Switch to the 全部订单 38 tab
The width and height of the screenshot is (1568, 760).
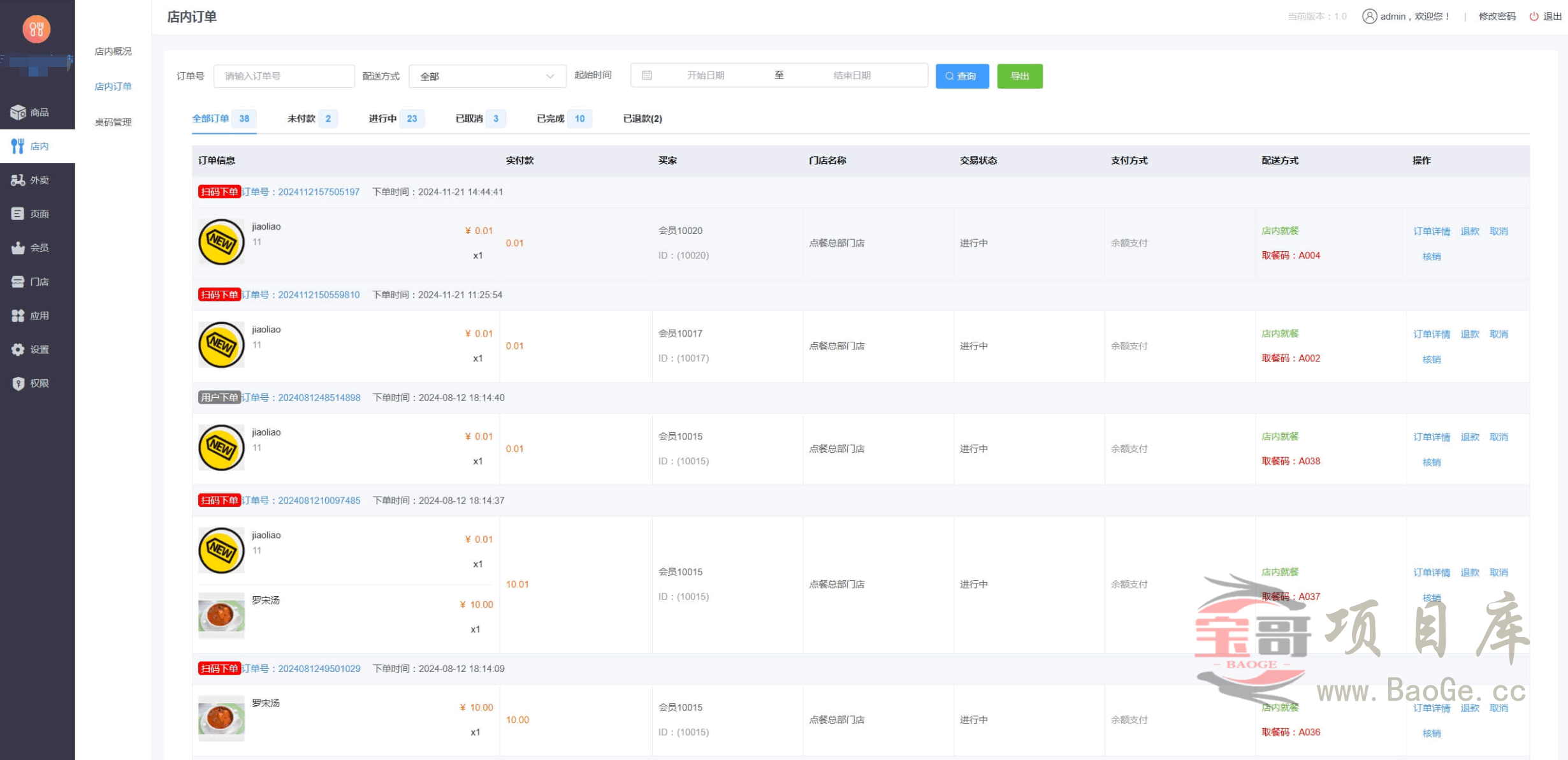click(x=224, y=119)
